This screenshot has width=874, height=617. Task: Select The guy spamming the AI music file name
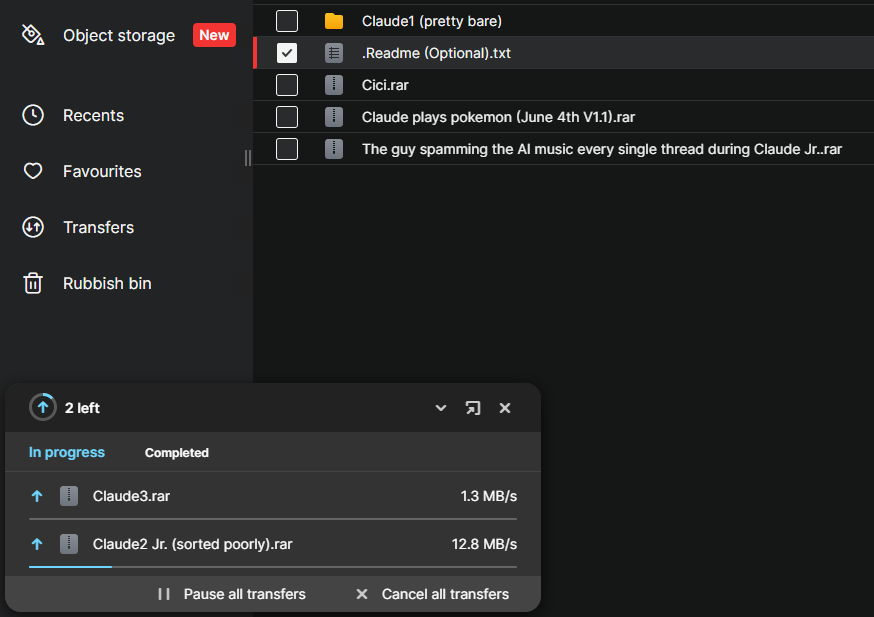click(x=602, y=149)
